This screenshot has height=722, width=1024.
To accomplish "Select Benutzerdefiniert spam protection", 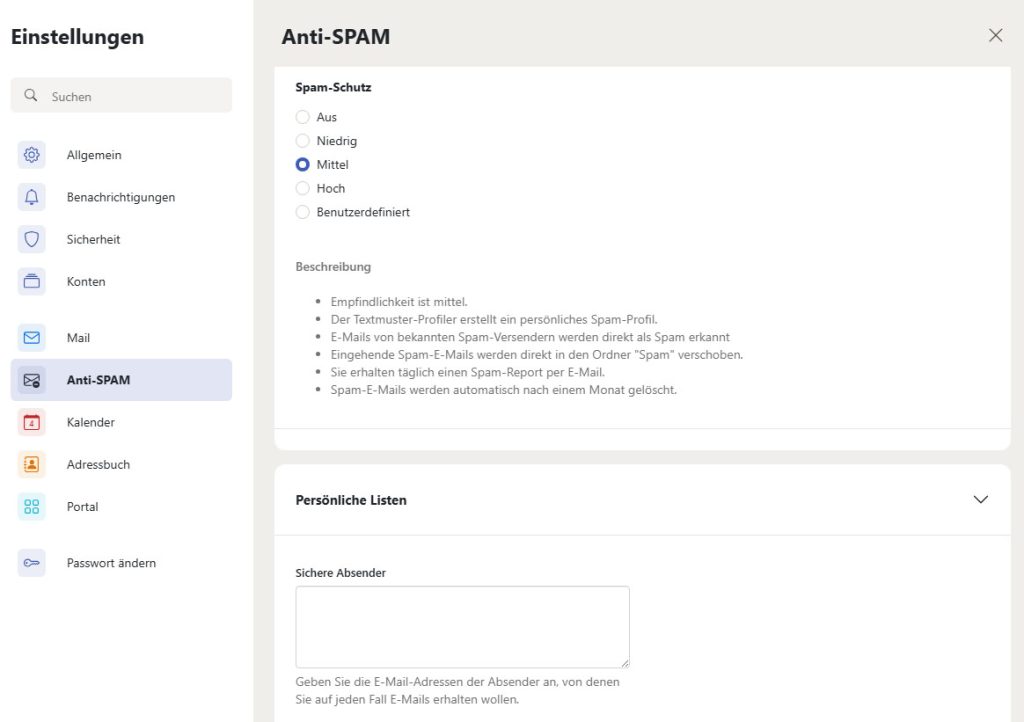I will (303, 212).
